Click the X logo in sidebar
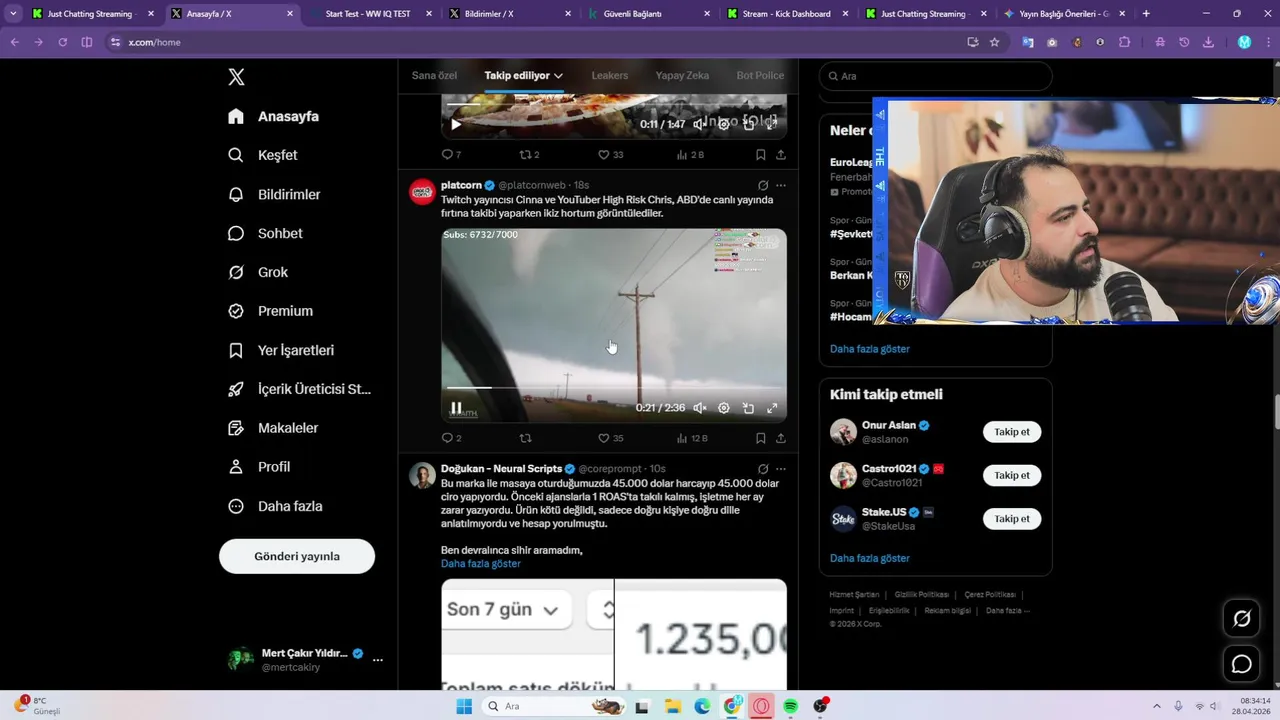This screenshot has width=1280, height=720. pos(236,77)
